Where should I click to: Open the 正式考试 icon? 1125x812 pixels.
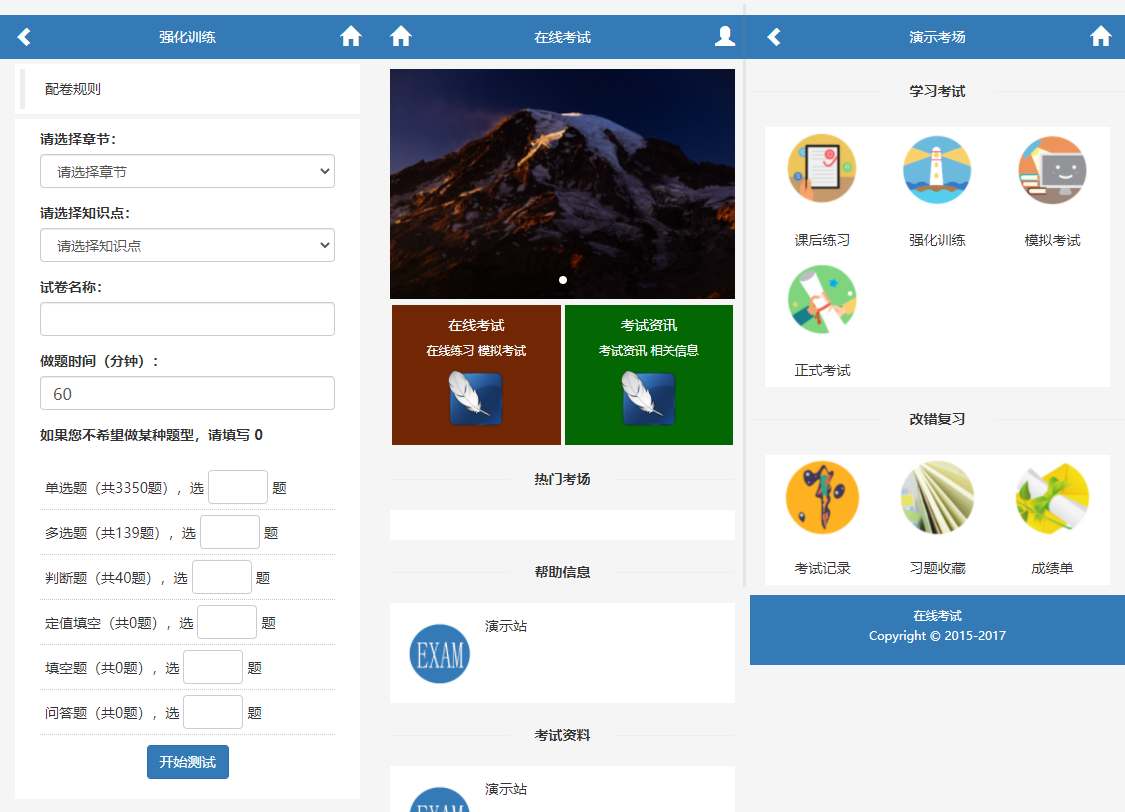coord(822,299)
